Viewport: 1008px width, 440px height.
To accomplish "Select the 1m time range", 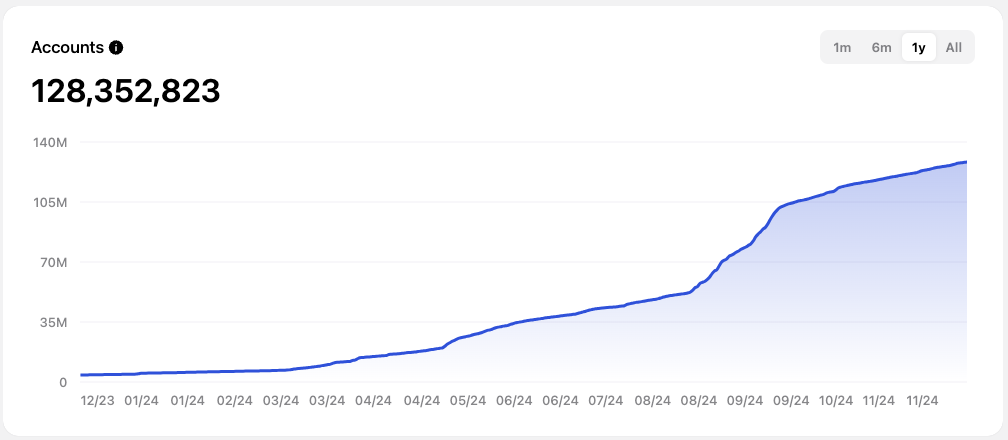I will [842, 47].
